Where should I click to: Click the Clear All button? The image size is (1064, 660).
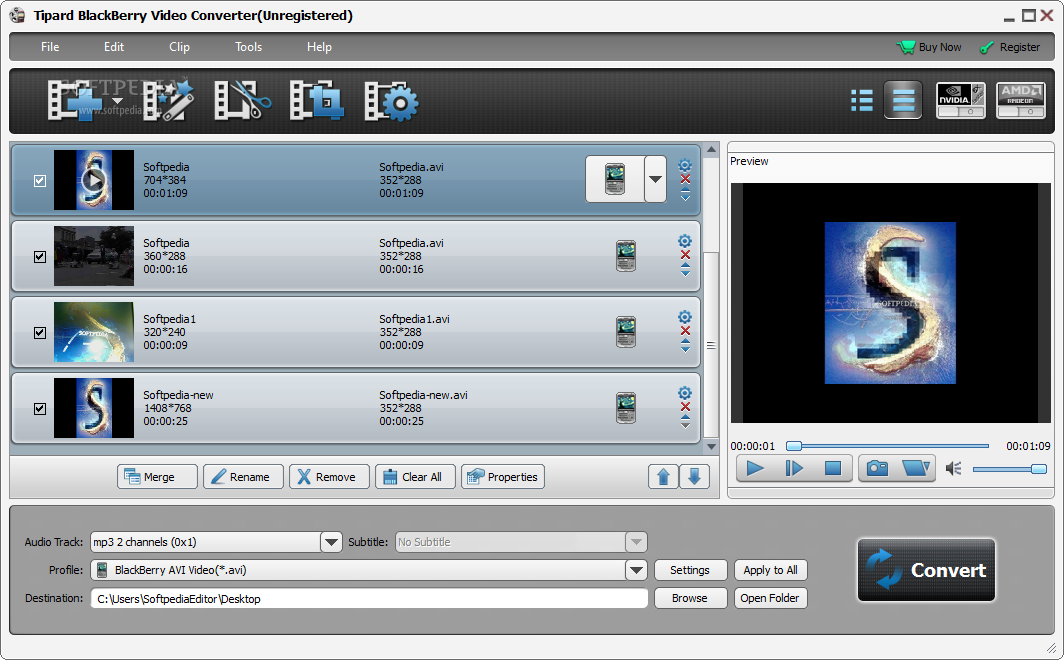click(415, 477)
